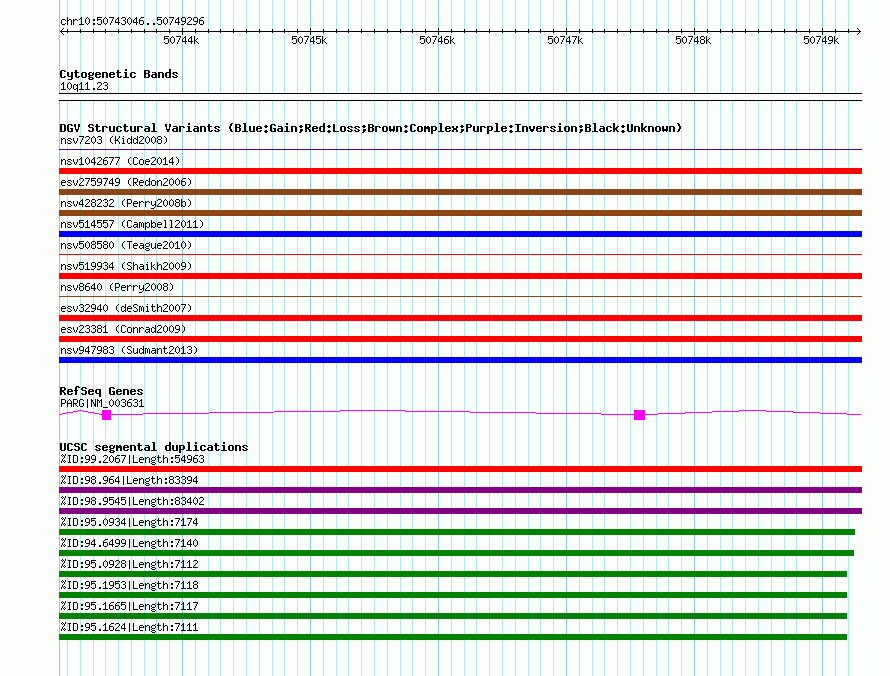Screen dimensions: 890x676
Task: Select the esv23381 (Conrad2009) label
Action: [x=123, y=329]
